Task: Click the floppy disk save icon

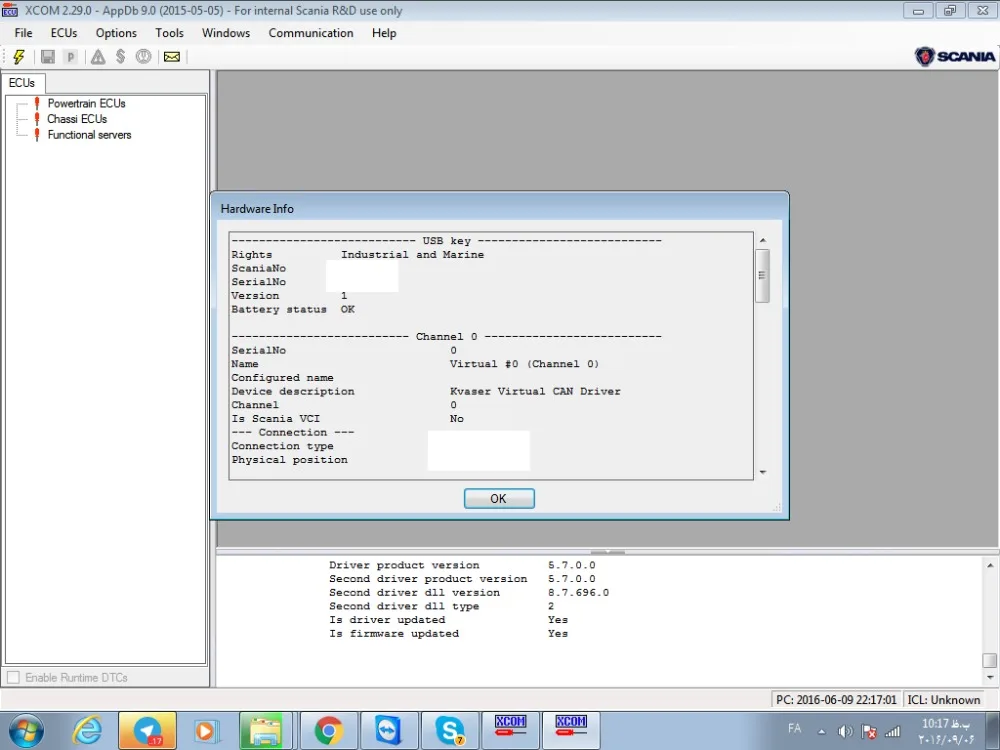Action: (x=47, y=57)
